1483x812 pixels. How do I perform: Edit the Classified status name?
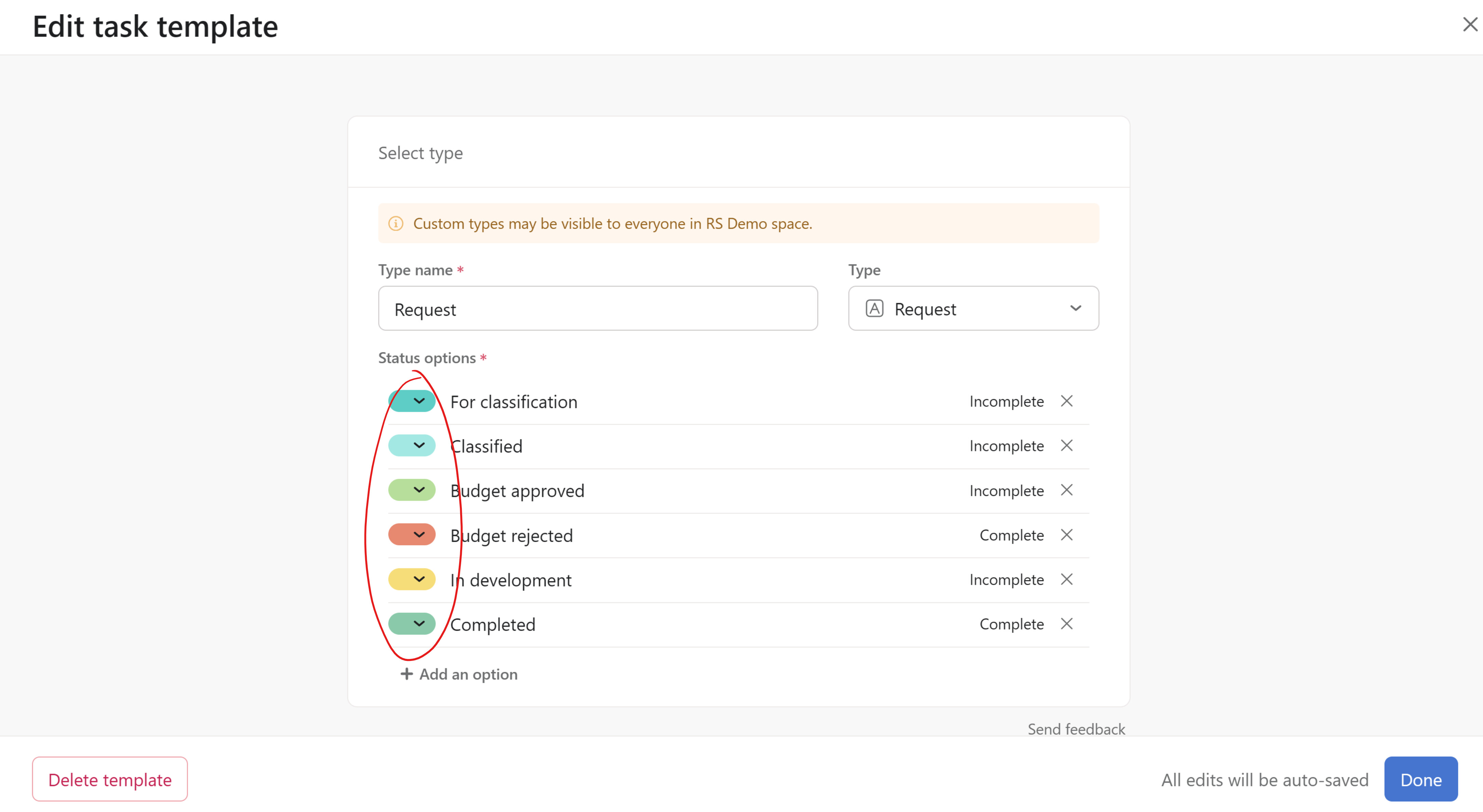coord(486,447)
